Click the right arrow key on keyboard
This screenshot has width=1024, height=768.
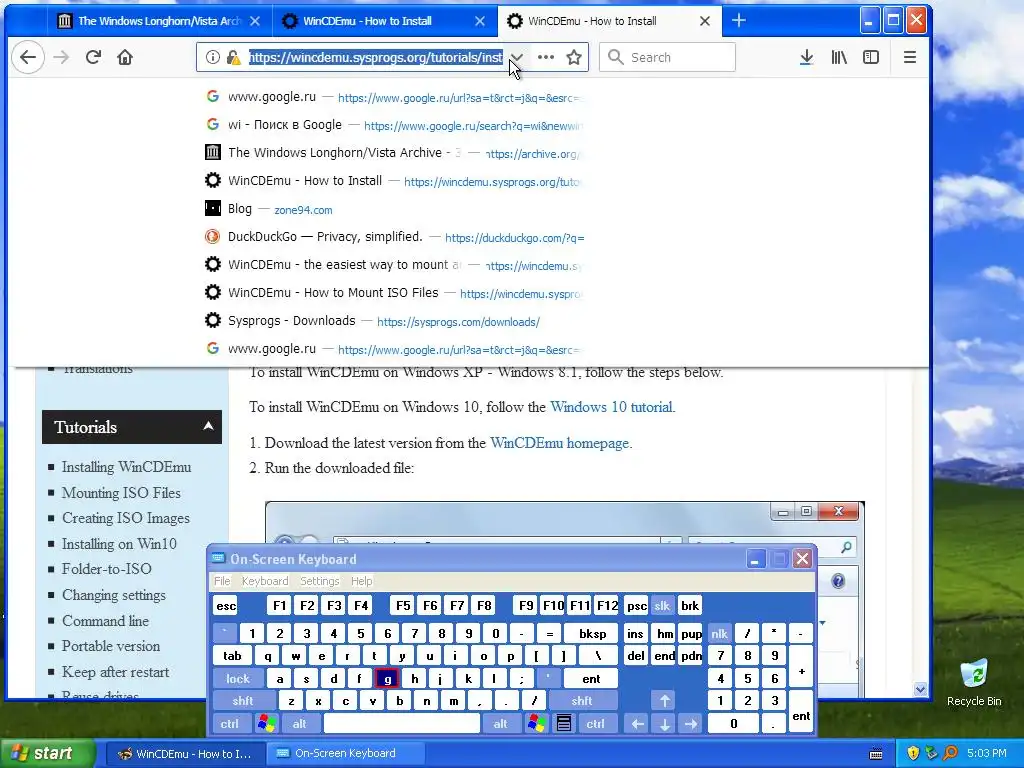coord(691,724)
